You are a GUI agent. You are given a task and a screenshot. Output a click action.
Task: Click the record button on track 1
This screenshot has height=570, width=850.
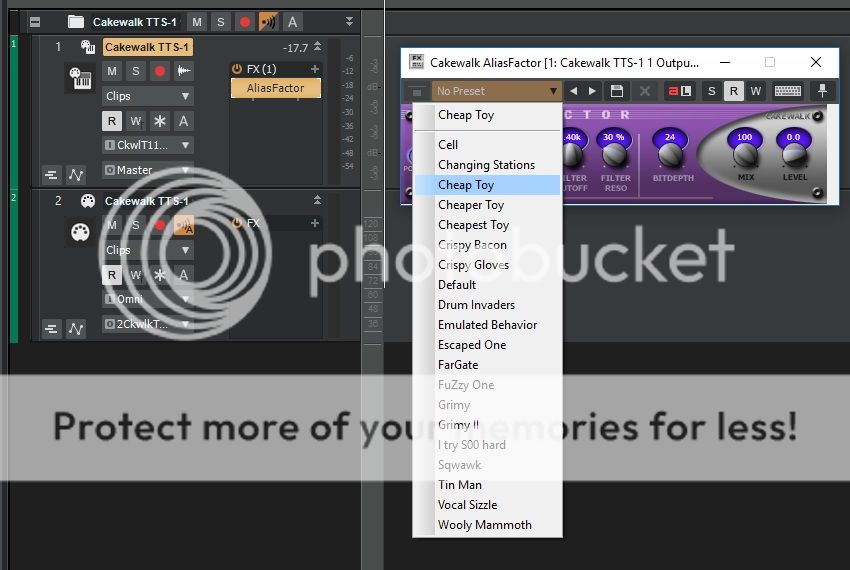tap(159, 71)
